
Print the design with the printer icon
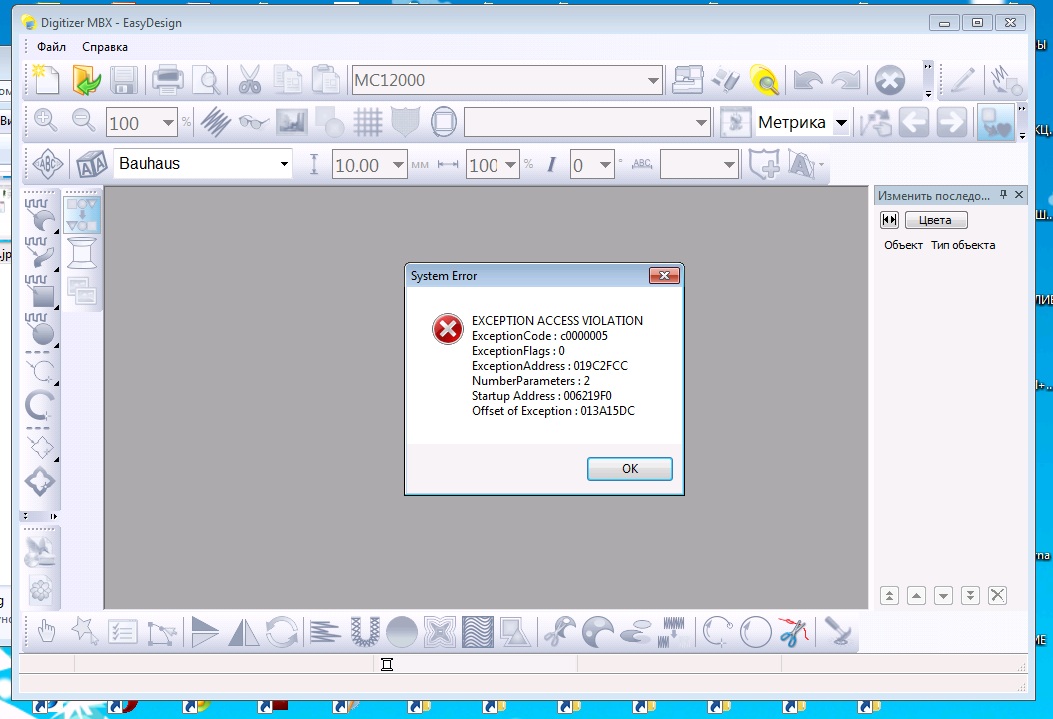pyautogui.click(x=167, y=80)
